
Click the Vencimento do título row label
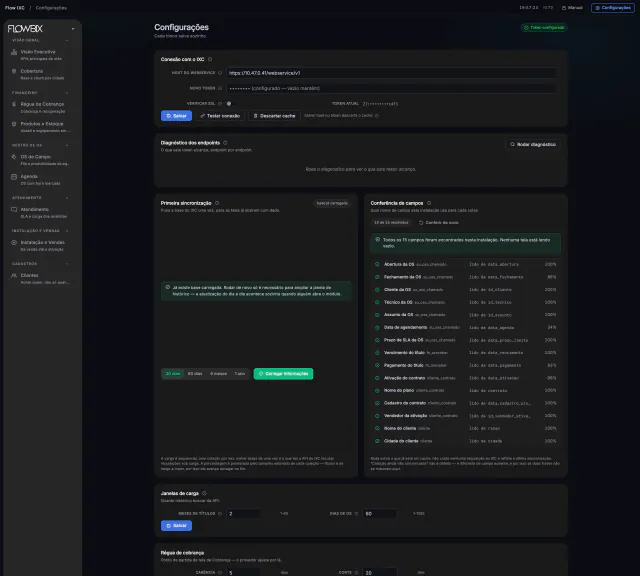click(x=404, y=353)
